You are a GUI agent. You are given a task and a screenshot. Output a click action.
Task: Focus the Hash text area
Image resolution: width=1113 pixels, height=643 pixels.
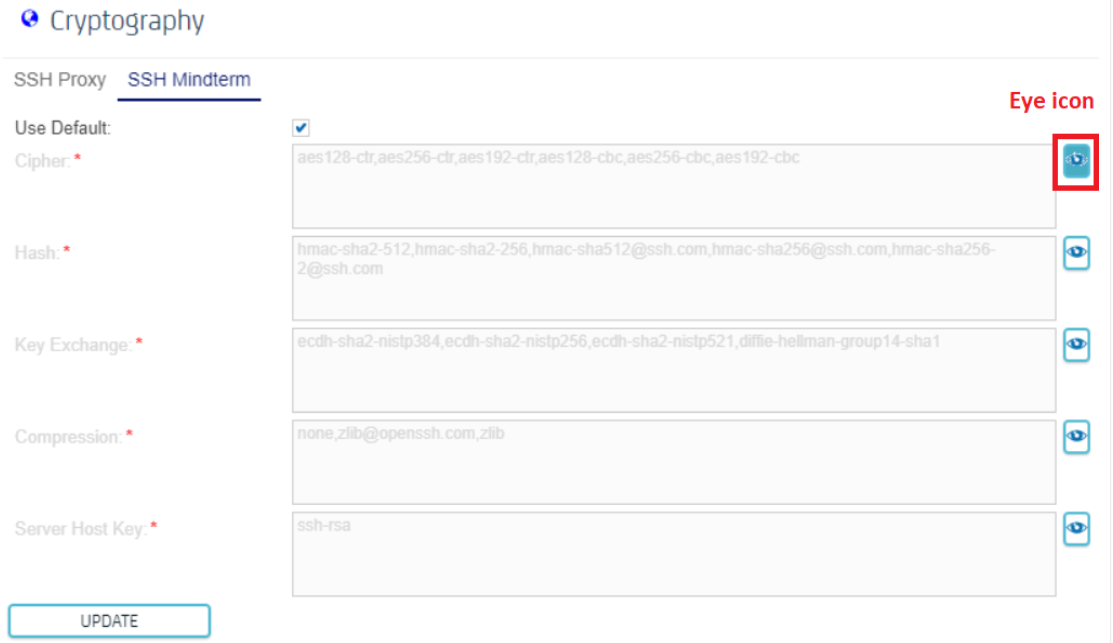tap(674, 278)
